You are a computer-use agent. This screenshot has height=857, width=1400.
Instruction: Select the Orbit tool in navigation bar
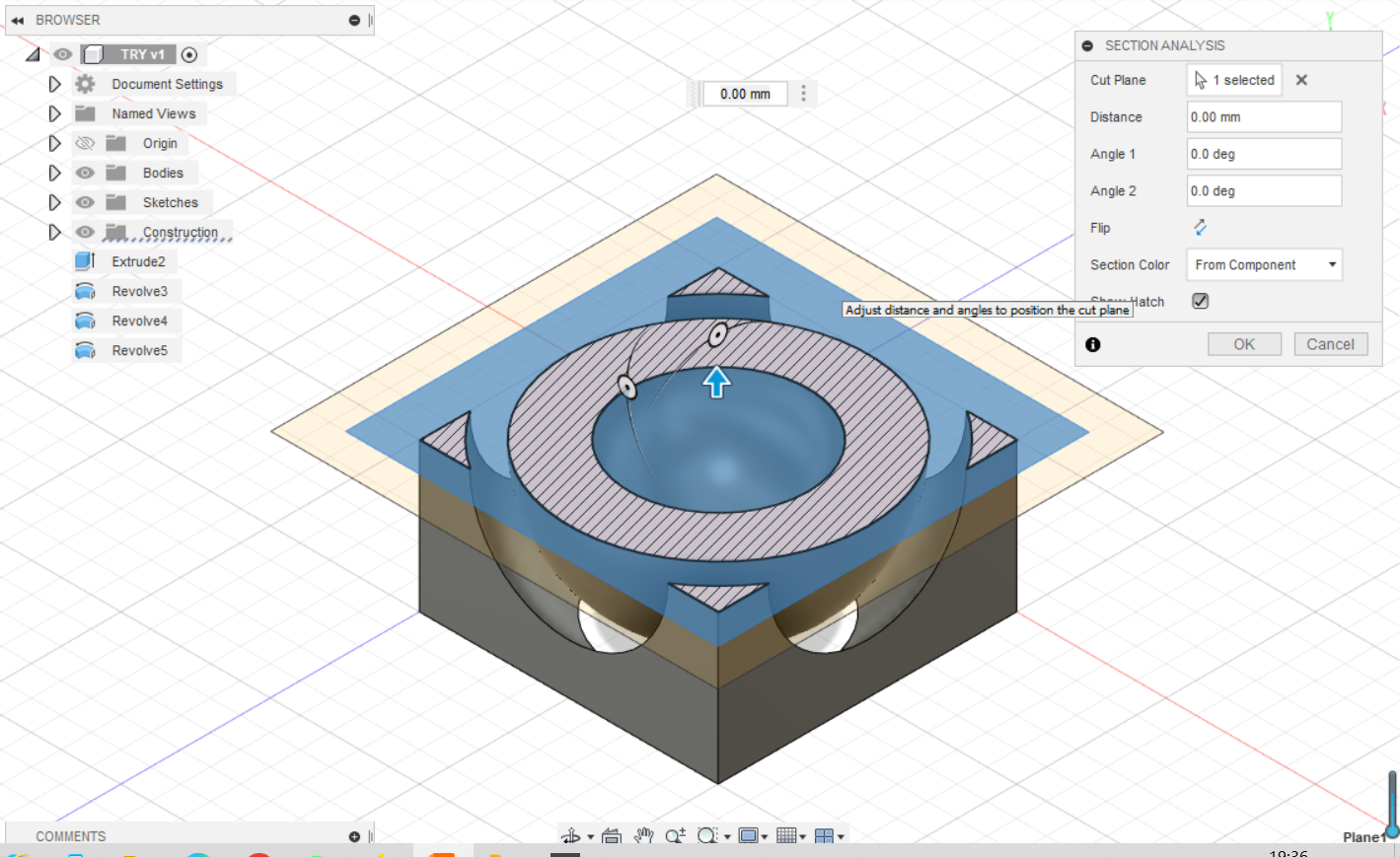pyautogui.click(x=571, y=836)
